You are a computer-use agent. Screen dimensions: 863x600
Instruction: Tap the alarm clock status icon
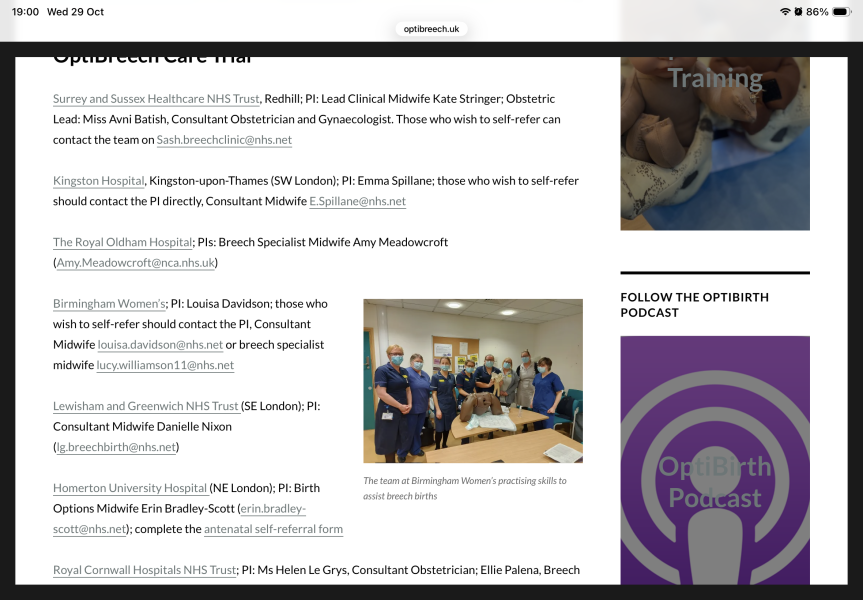798,12
